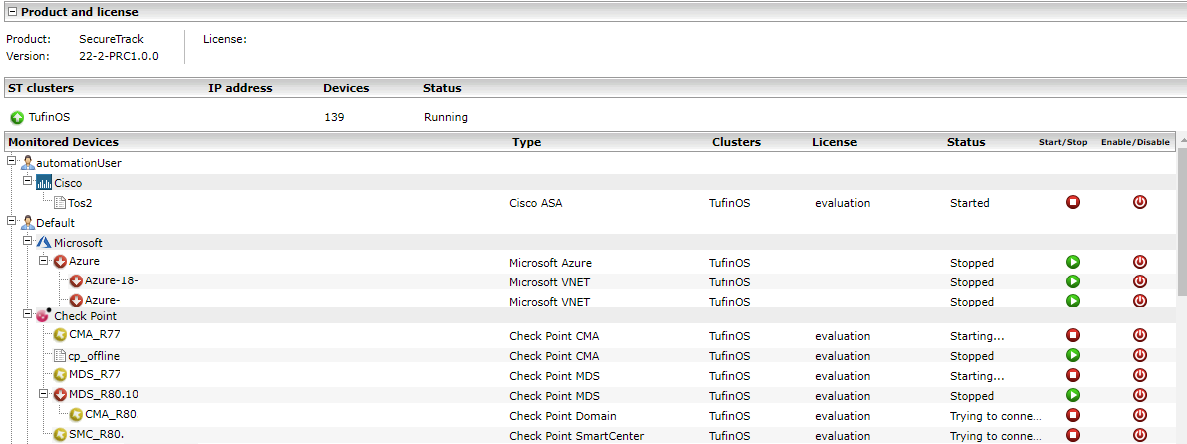Start the Azure-18- VNET device
1187x444 pixels.
tap(1072, 281)
